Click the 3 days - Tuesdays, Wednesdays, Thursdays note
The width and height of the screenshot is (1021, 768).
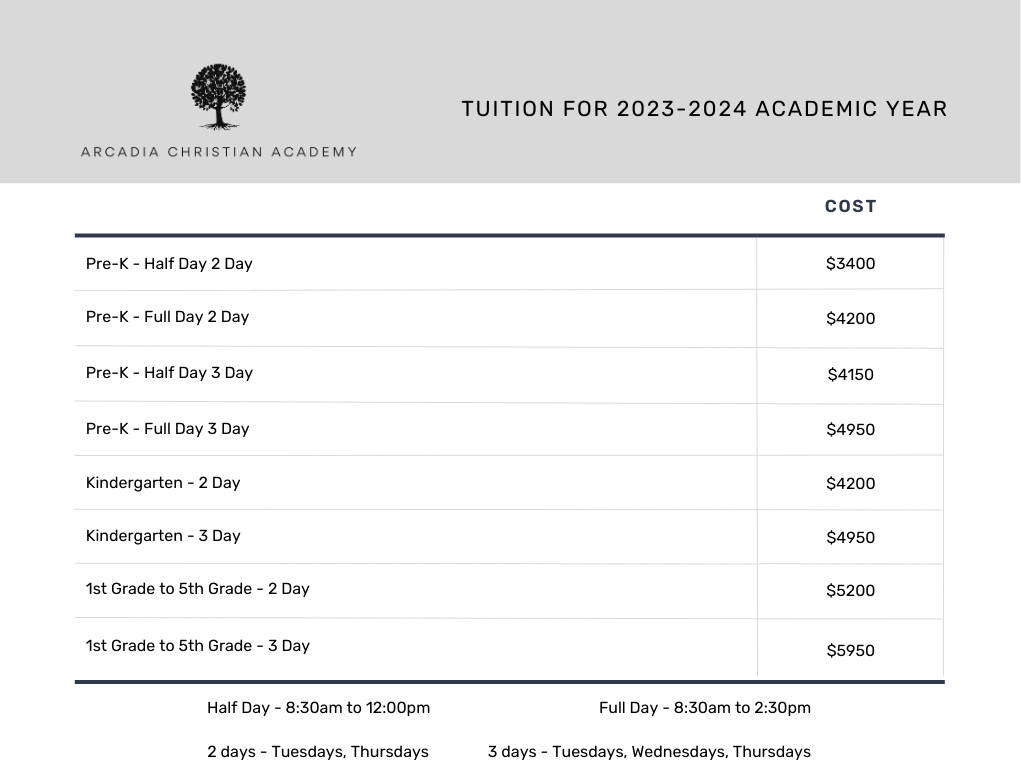pyautogui.click(x=649, y=752)
